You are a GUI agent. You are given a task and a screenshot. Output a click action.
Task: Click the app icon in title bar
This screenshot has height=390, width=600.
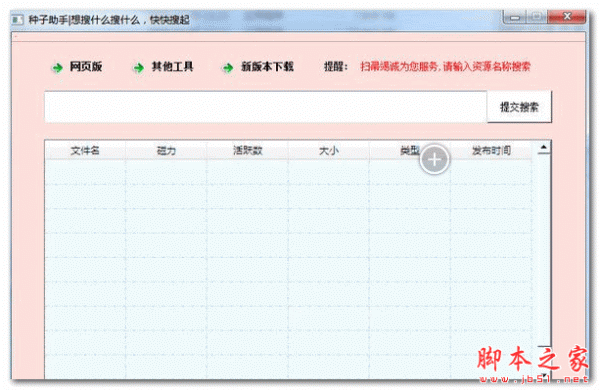pos(18,19)
